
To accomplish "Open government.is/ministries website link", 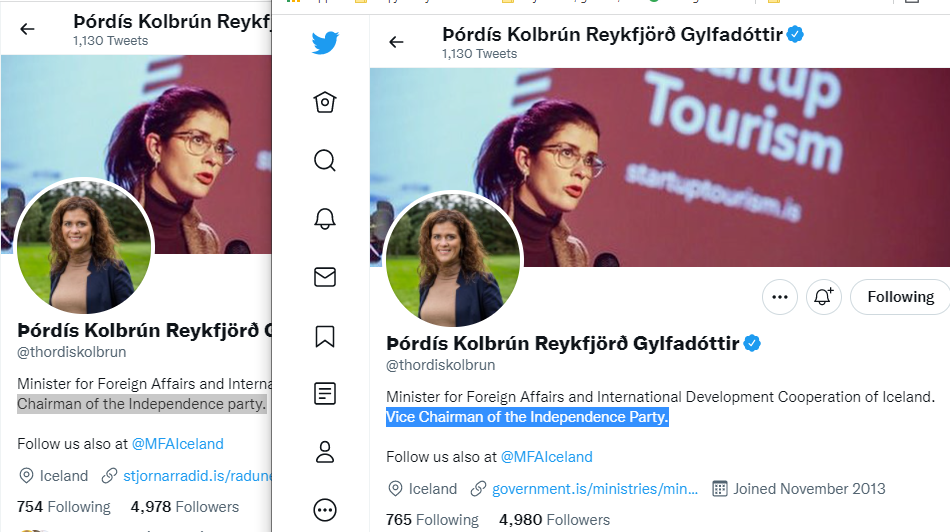I will pos(594,489).
